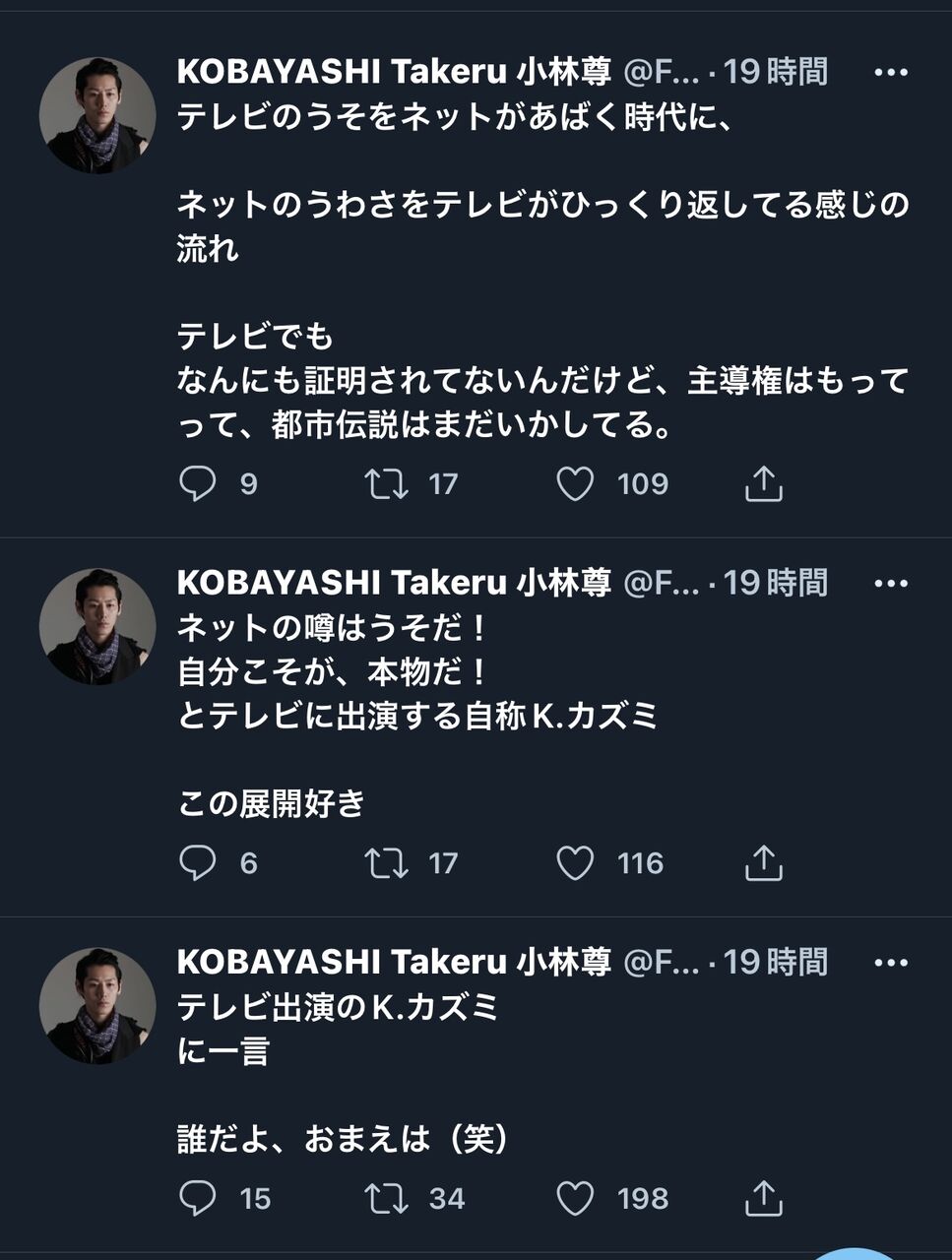The width and height of the screenshot is (952, 1260).
Task: Open the profile avatar on the second tweet
Action: (x=97, y=627)
